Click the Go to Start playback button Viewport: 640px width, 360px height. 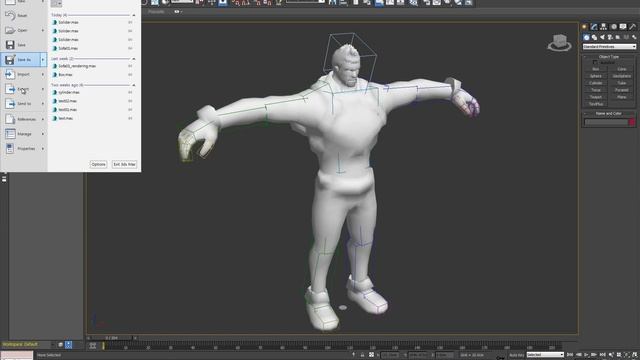570,355
